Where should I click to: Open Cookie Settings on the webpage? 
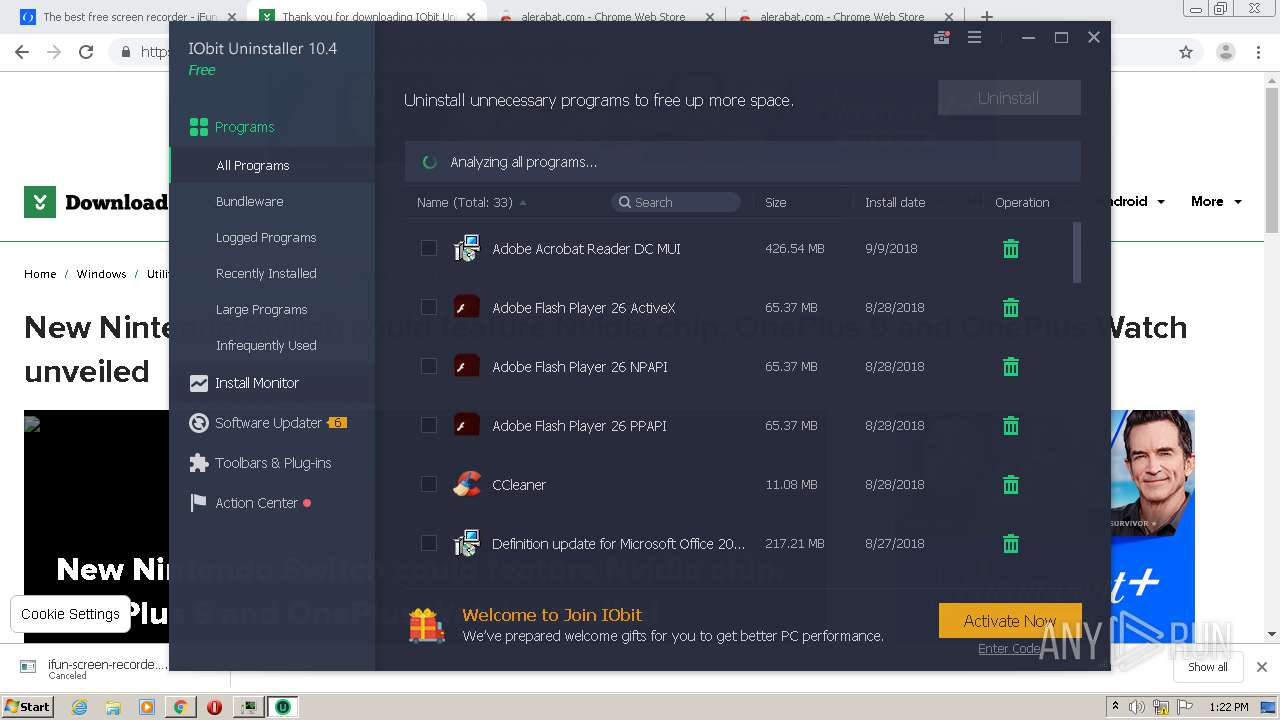(x=70, y=614)
